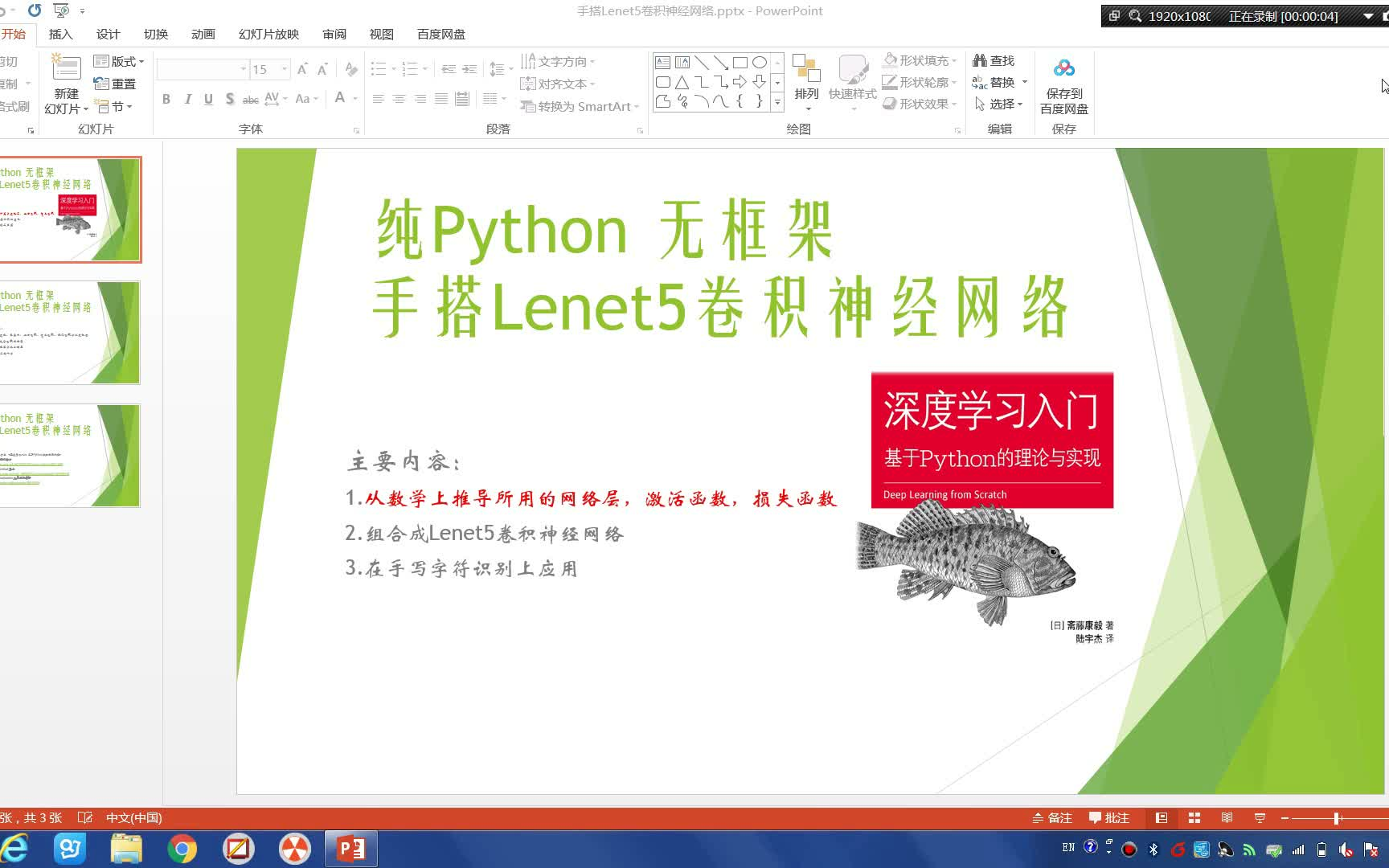Screen dimensions: 1389x868
Task: Click the 转换为SmartArt icon
Action: pyautogui.click(x=577, y=106)
